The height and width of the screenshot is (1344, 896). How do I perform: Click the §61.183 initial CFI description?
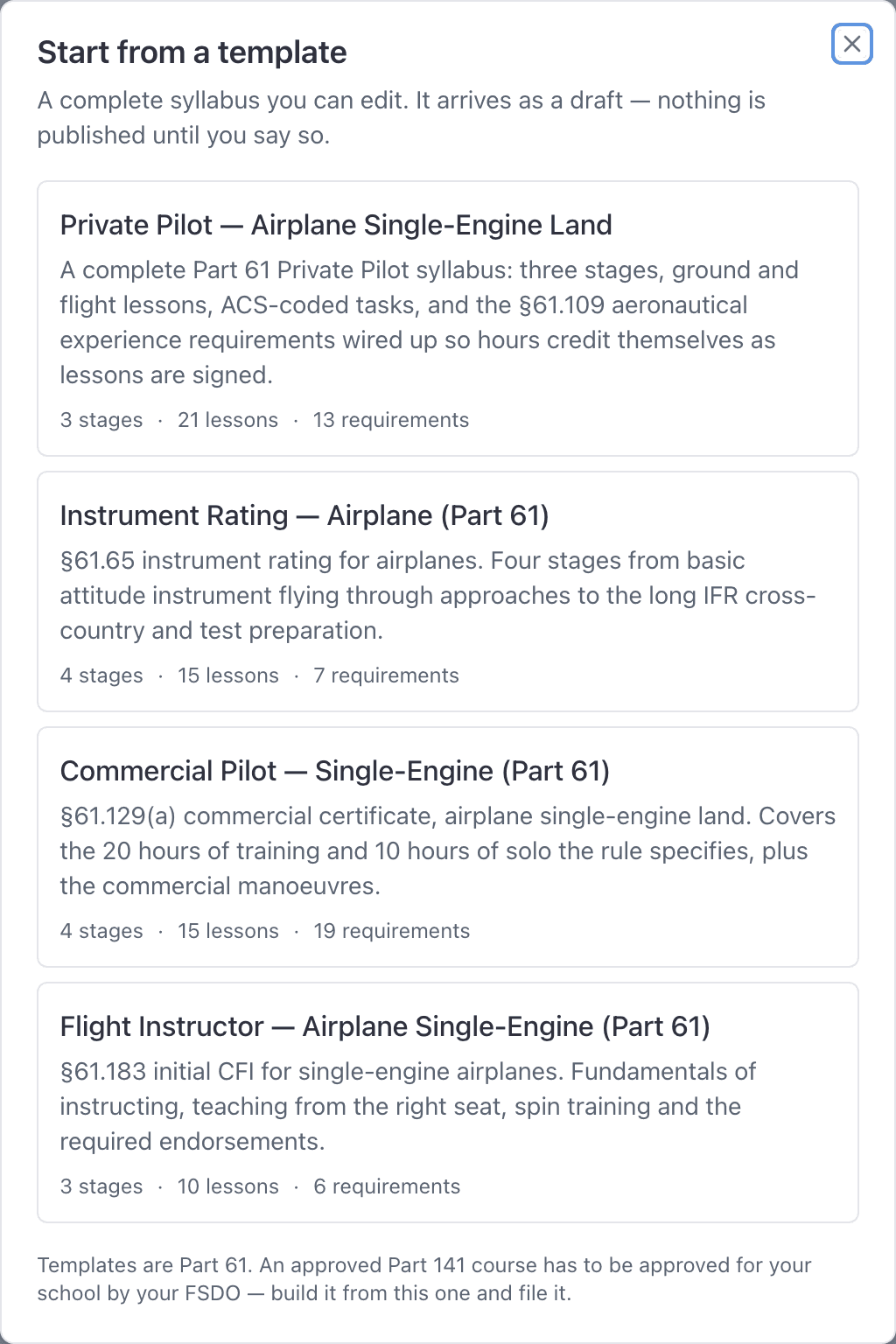[409, 1106]
